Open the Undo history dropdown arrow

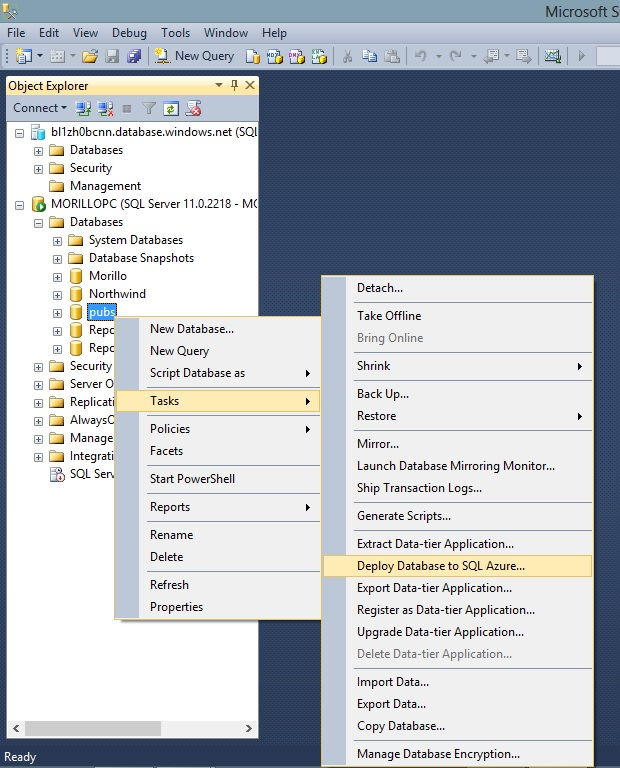(439, 56)
